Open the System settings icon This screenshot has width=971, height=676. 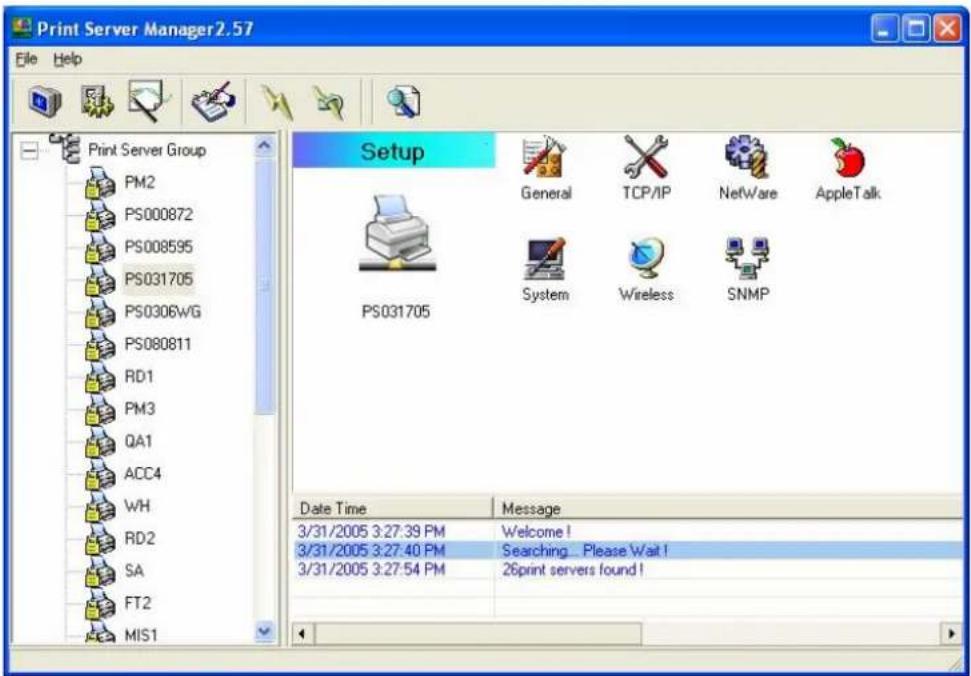click(545, 259)
